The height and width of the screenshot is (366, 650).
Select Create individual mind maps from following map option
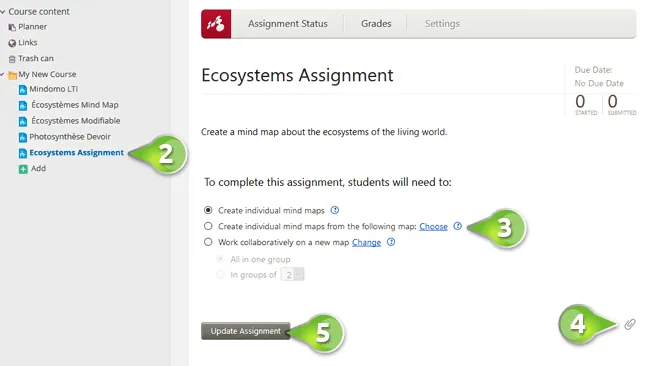(x=208, y=226)
